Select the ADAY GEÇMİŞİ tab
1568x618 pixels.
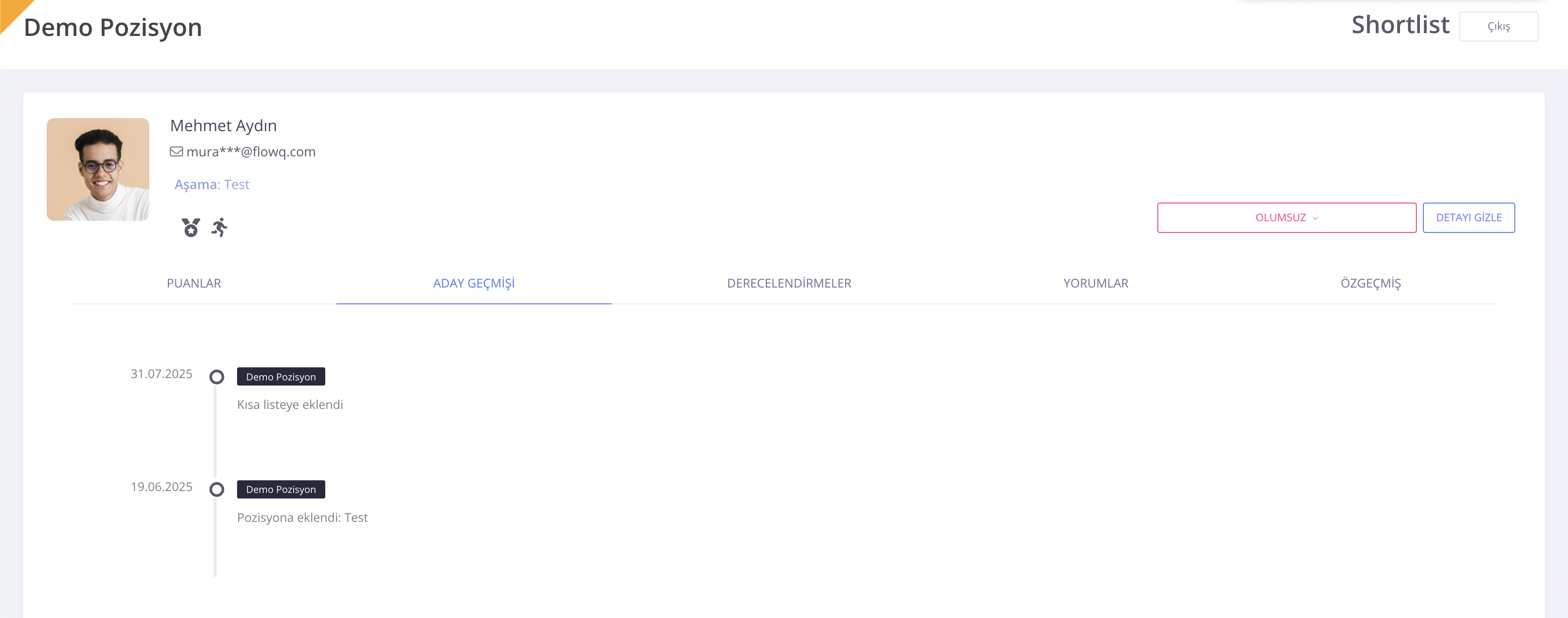coord(474,283)
